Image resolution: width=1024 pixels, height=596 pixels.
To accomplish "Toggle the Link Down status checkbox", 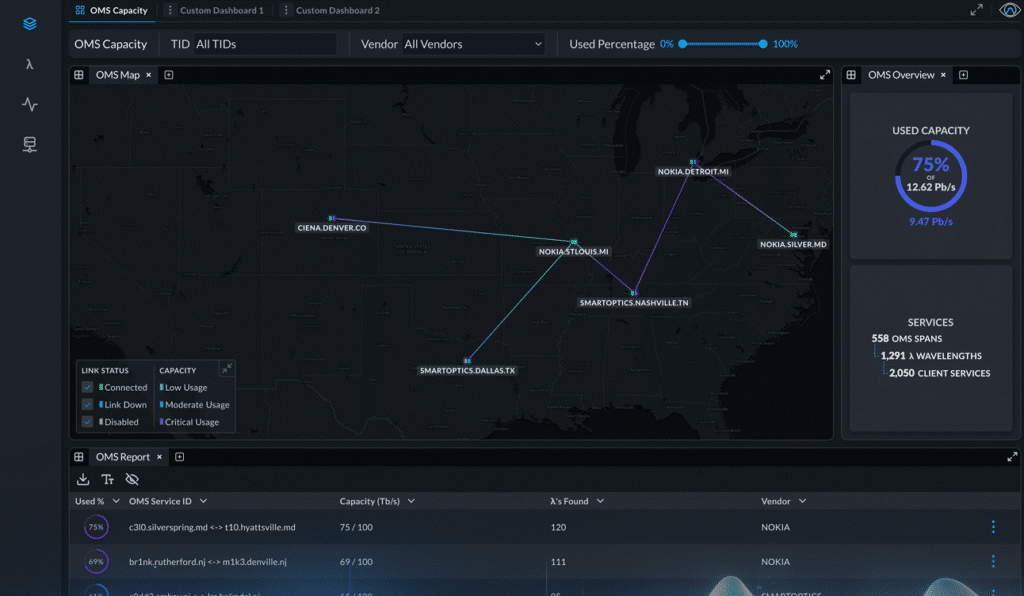I will point(87,405).
